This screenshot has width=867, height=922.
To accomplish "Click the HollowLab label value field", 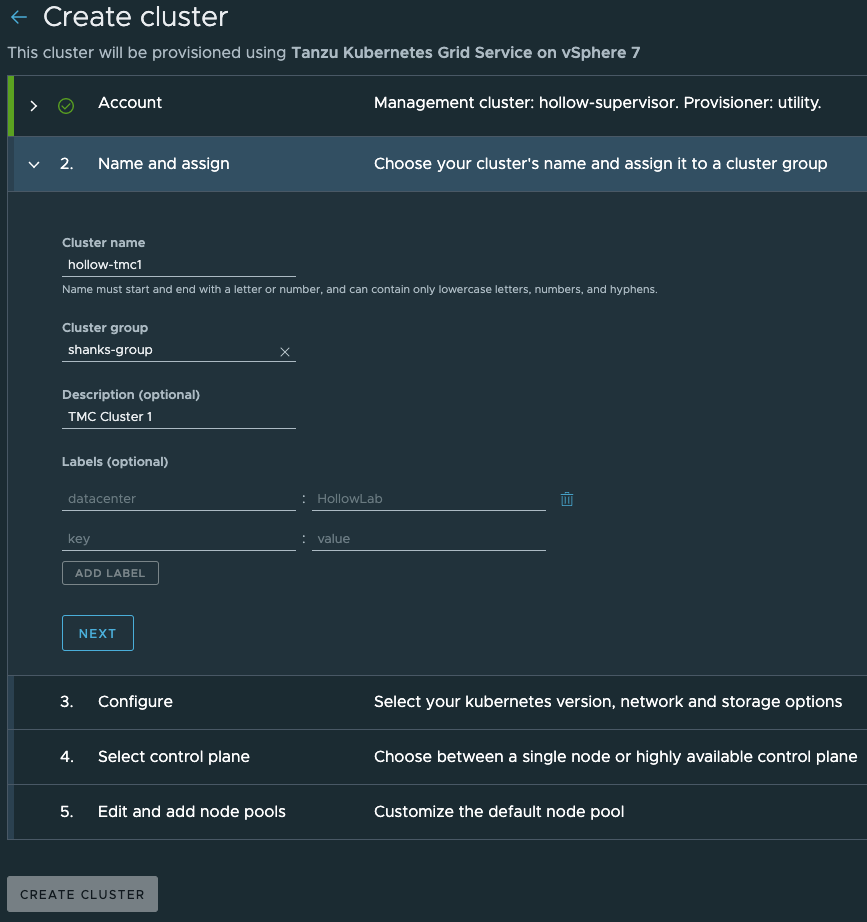I will 428,498.
